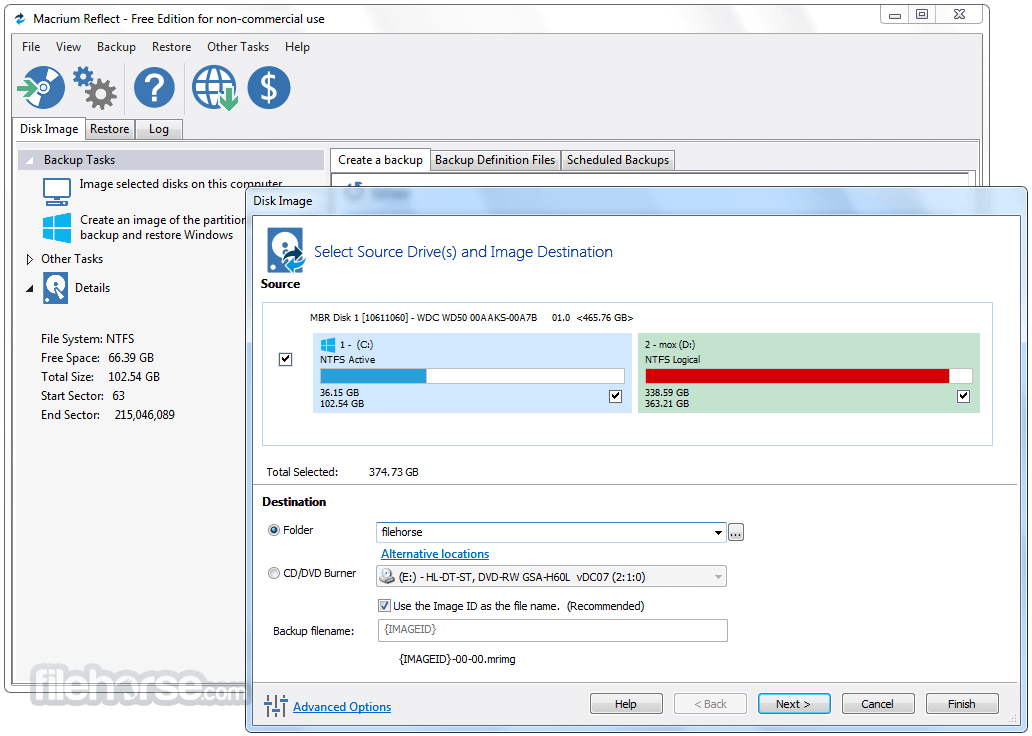
Task: Open the Restore menu
Action: pyautogui.click(x=171, y=47)
